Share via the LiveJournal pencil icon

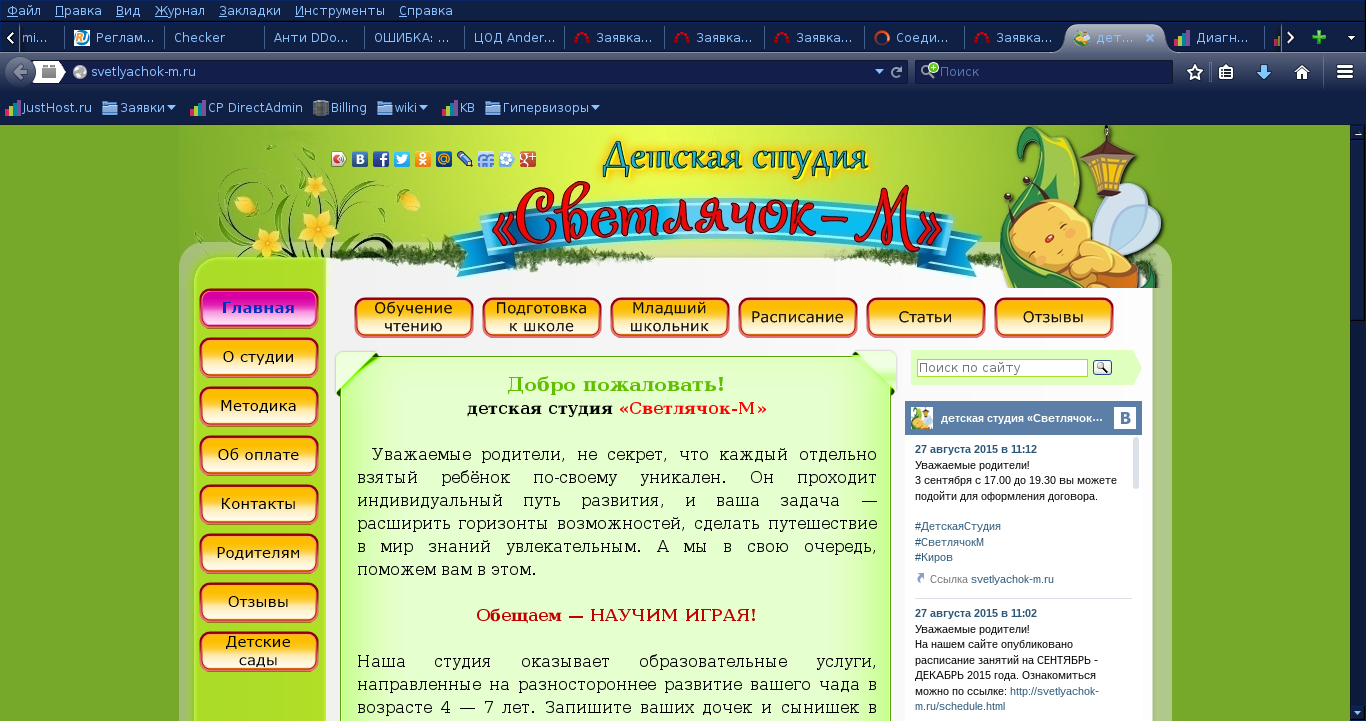click(x=464, y=159)
